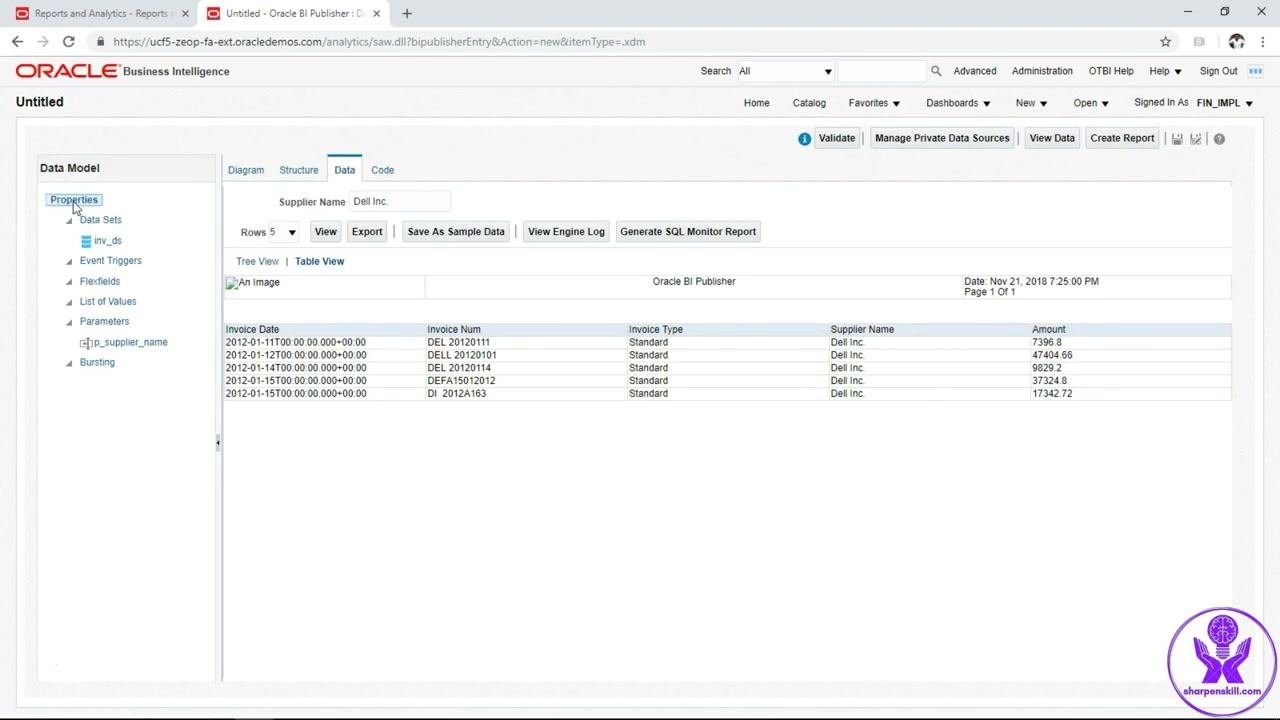1280x720 pixels.
Task: Open the help question mark icon
Action: 1219,139
